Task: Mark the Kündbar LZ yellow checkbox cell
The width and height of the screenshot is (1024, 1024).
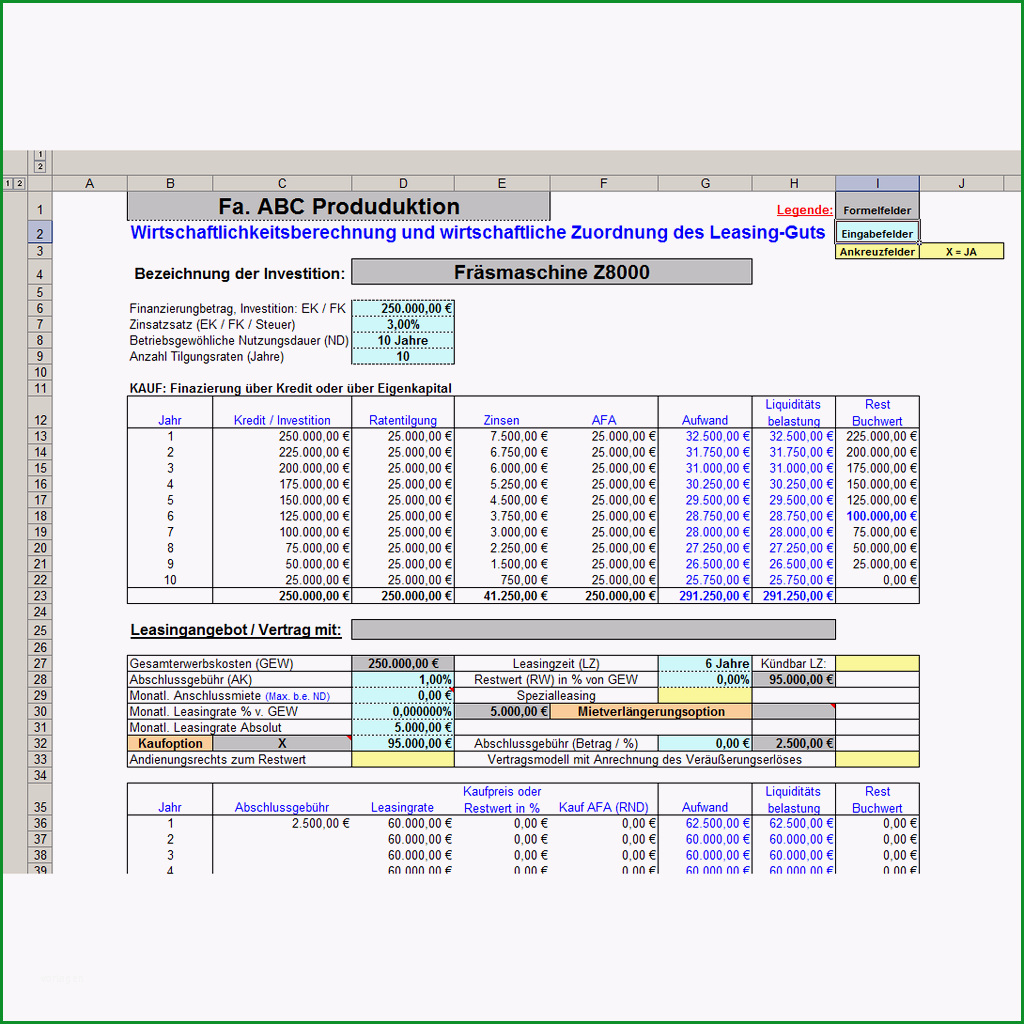Action: (877, 664)
